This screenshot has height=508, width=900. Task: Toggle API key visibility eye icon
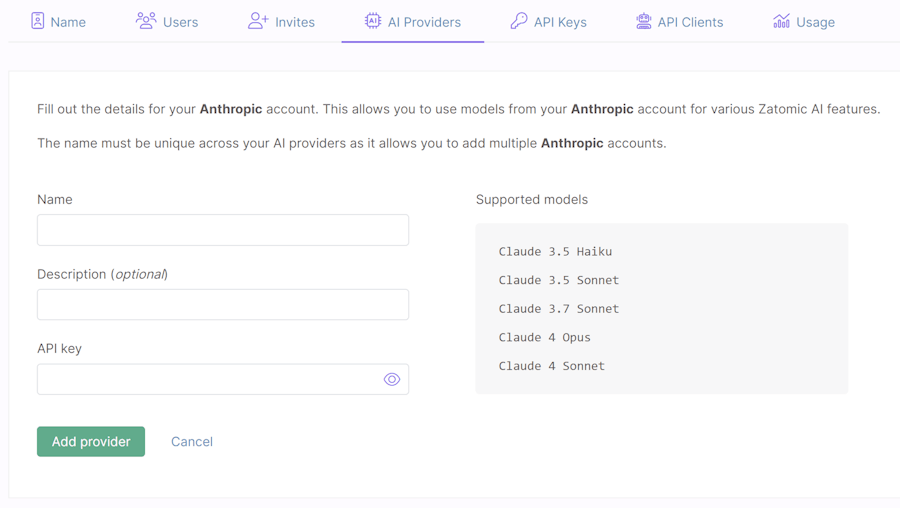(392, 379)
